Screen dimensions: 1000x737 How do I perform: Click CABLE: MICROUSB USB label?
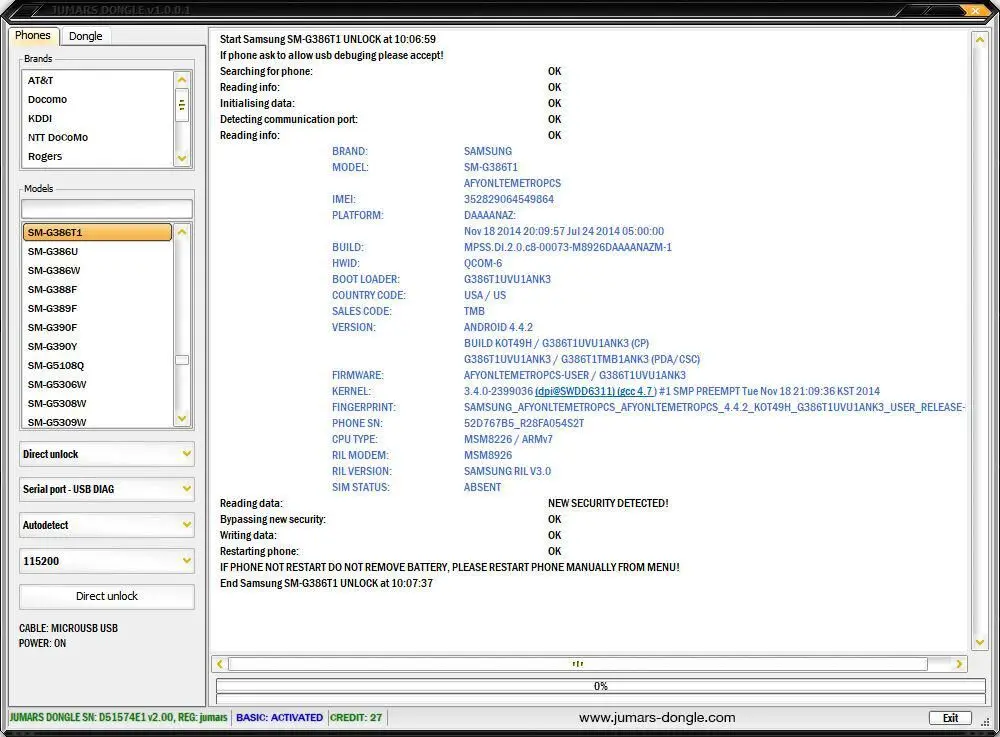(68, 628)
